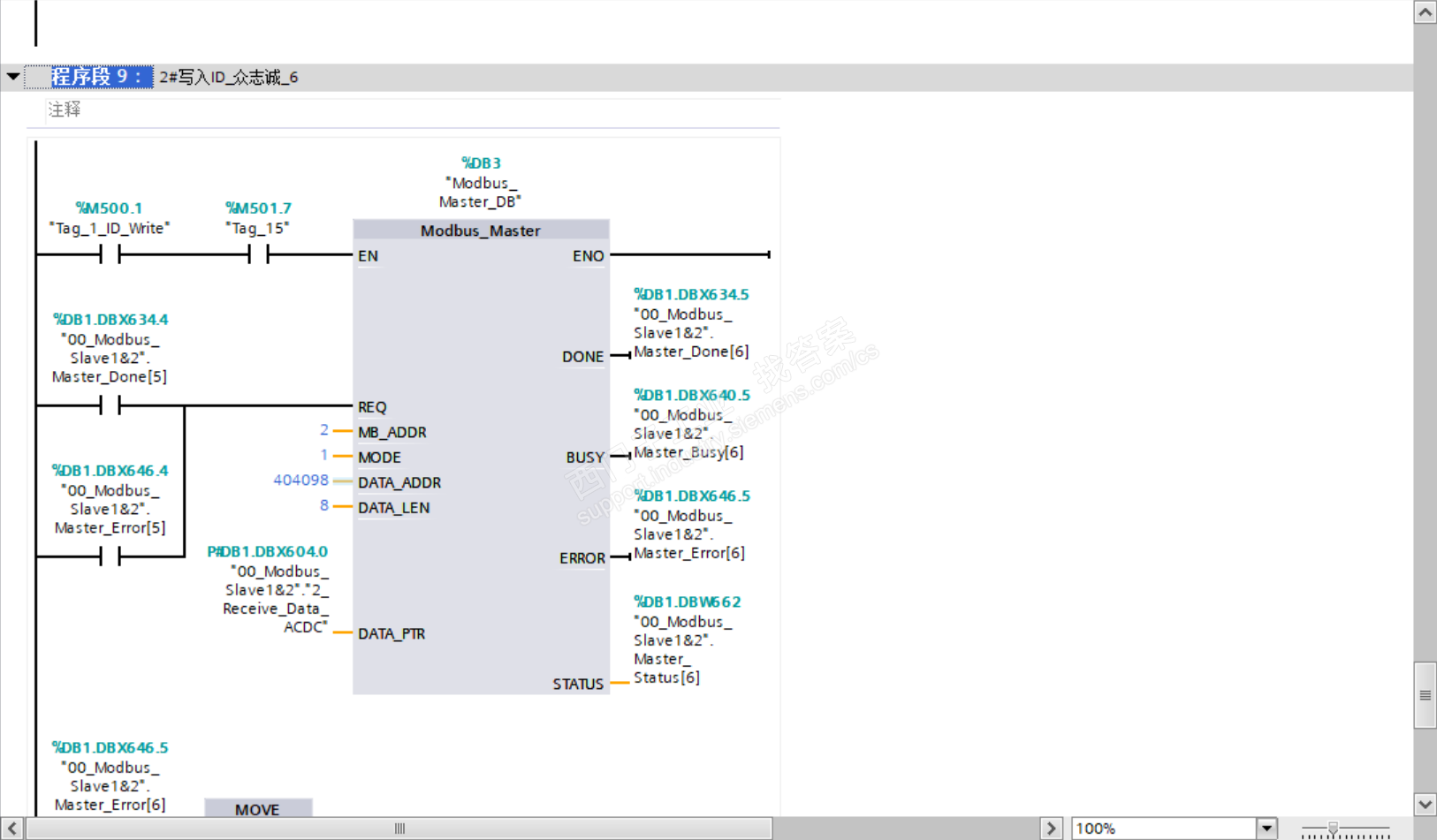The image size is (1437, 840).
Task: Click the %DB1.DBX634.4 address label
Action: [110, 320]
